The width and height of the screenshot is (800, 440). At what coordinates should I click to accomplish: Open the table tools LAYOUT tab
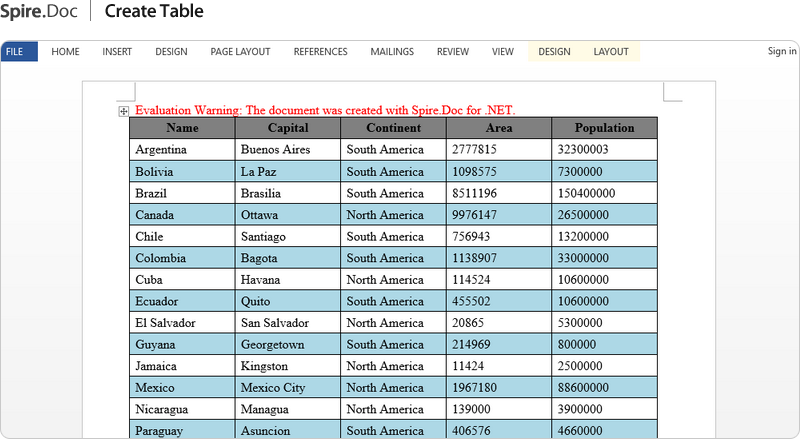(611, 52)
